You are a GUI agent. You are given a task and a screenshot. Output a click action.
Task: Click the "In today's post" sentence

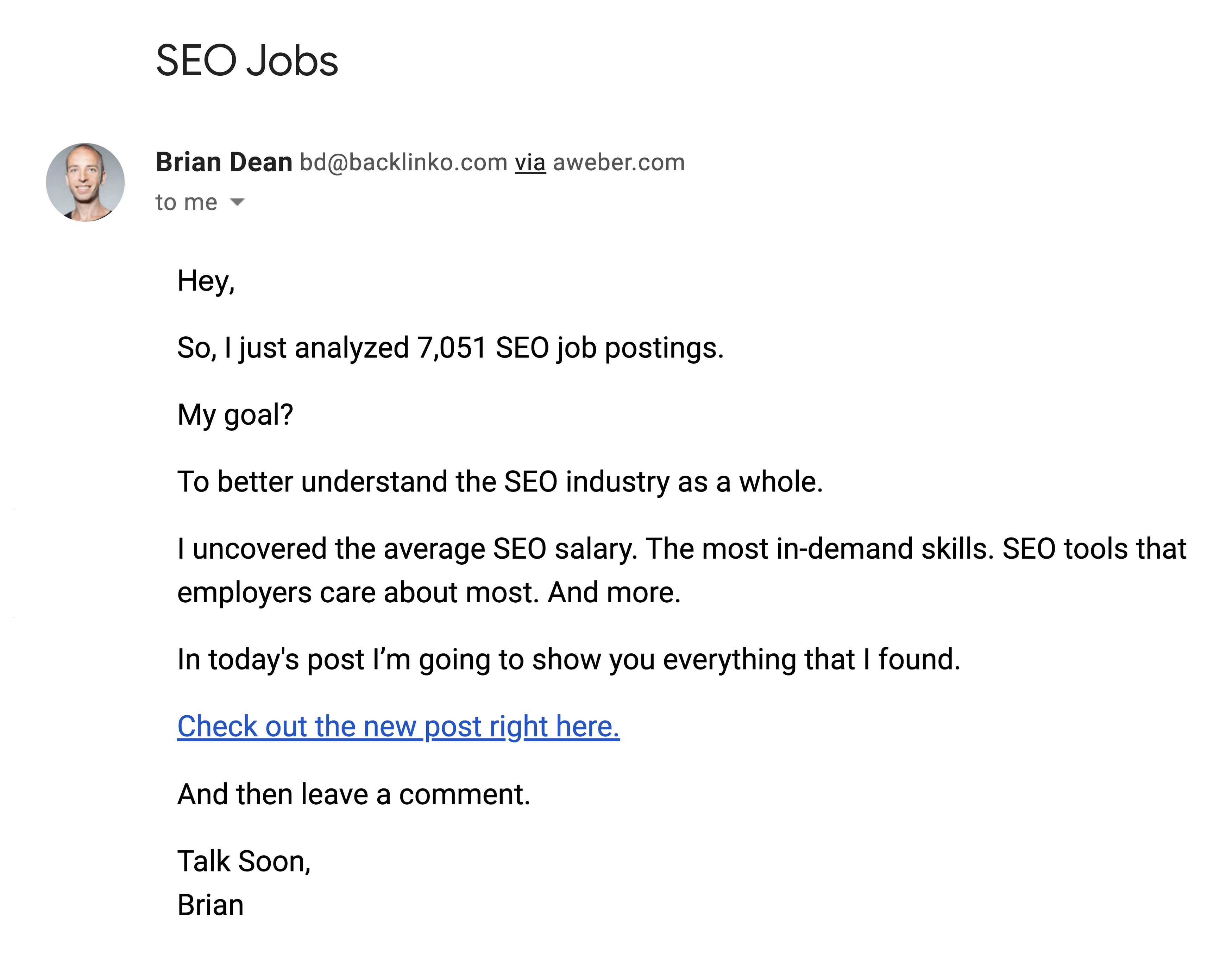(x=568, y=660)
